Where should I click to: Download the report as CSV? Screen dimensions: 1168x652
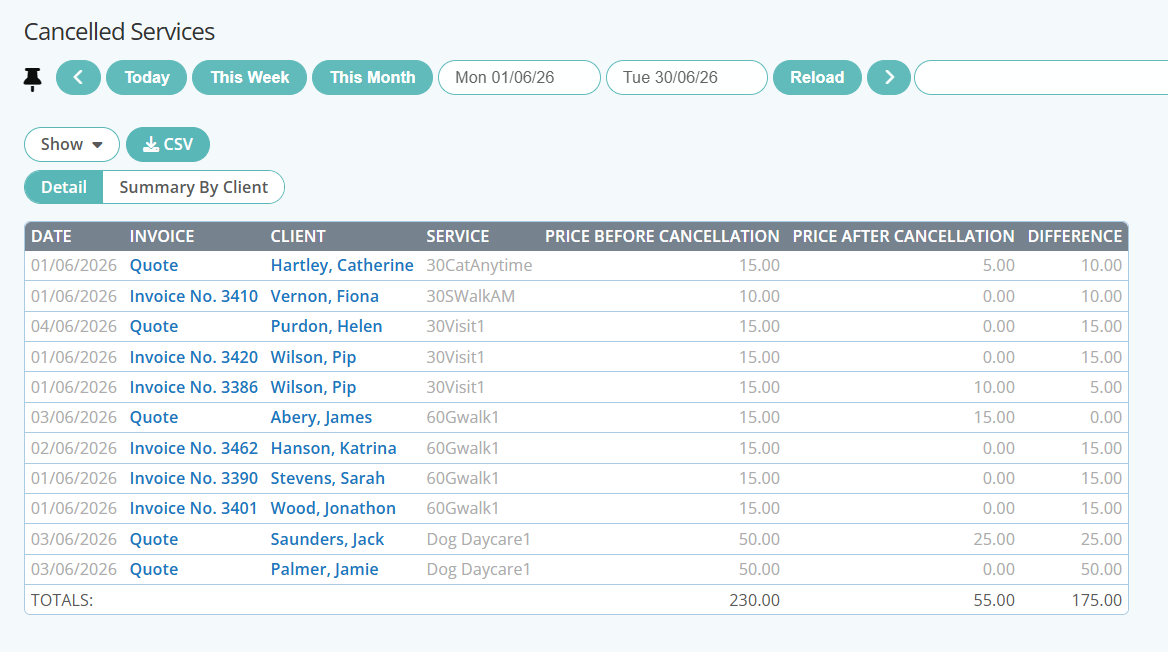click(168, 145)
